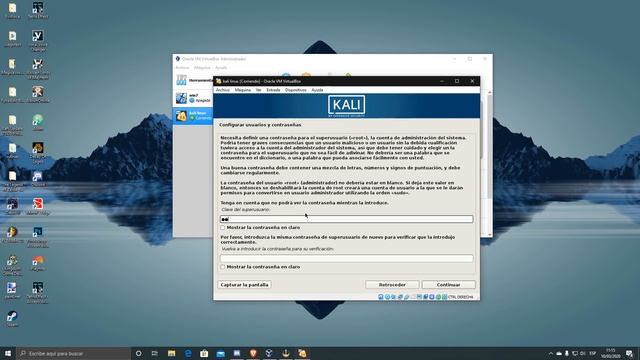Click the hard disk indicator in VM status bar

(380, 297)
